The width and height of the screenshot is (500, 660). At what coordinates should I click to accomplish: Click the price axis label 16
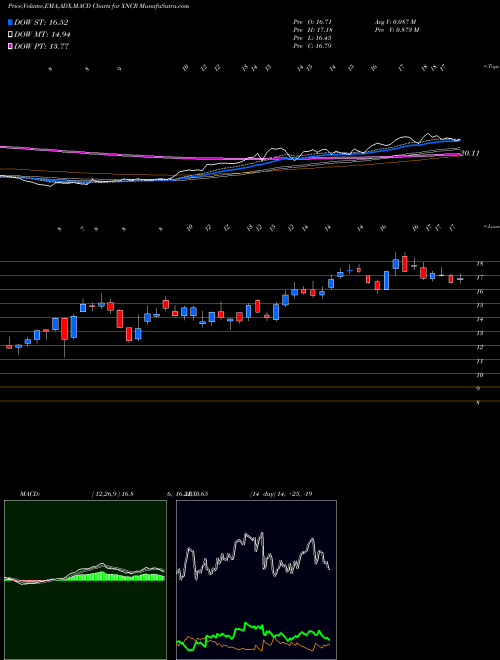pyautogui.click(x=479, y=292)
